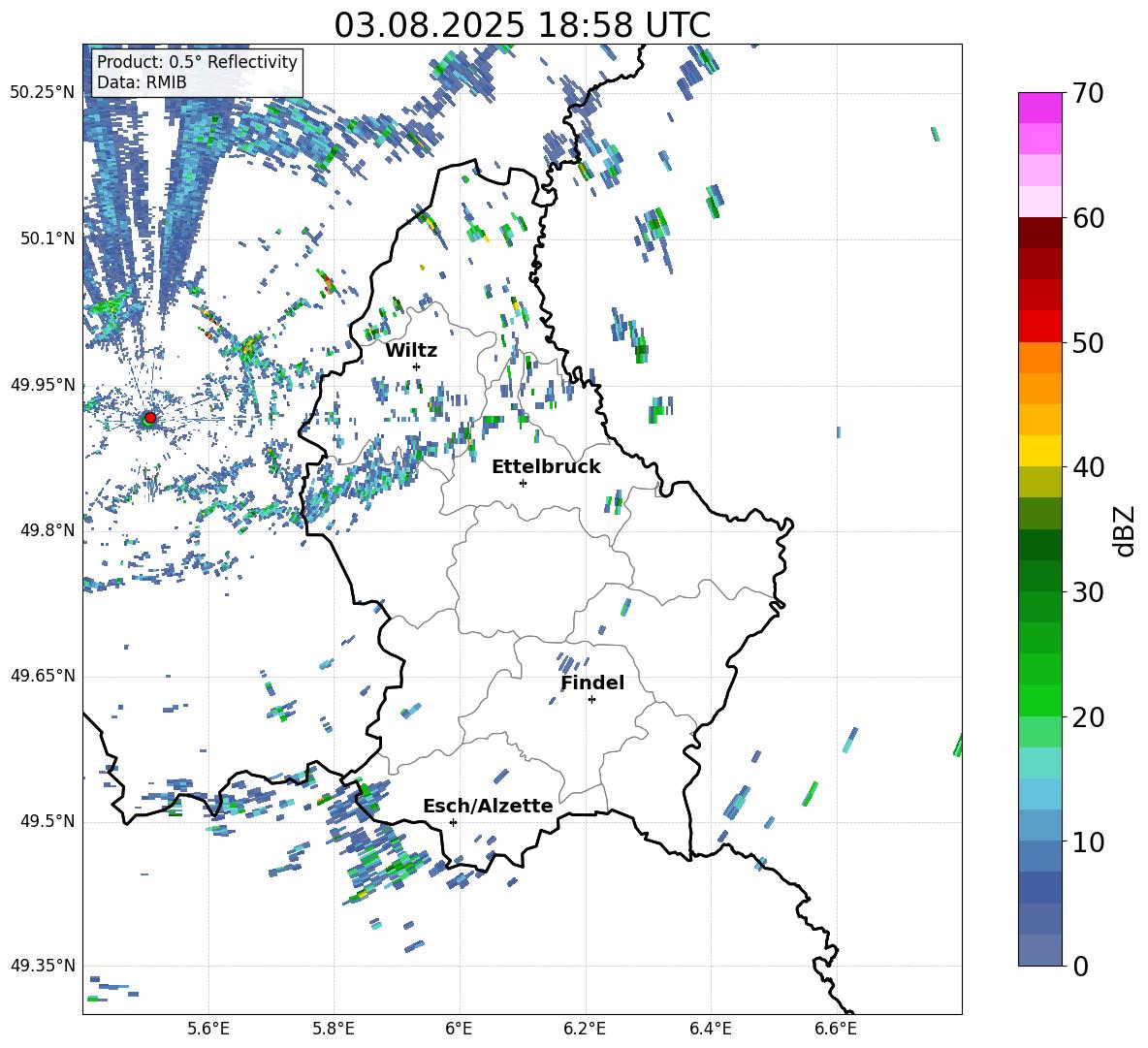Click the 49.35°N latitude label
Image resolution: width=1148 pixels, height=1048 pixels.
click(x=42, y=966)
